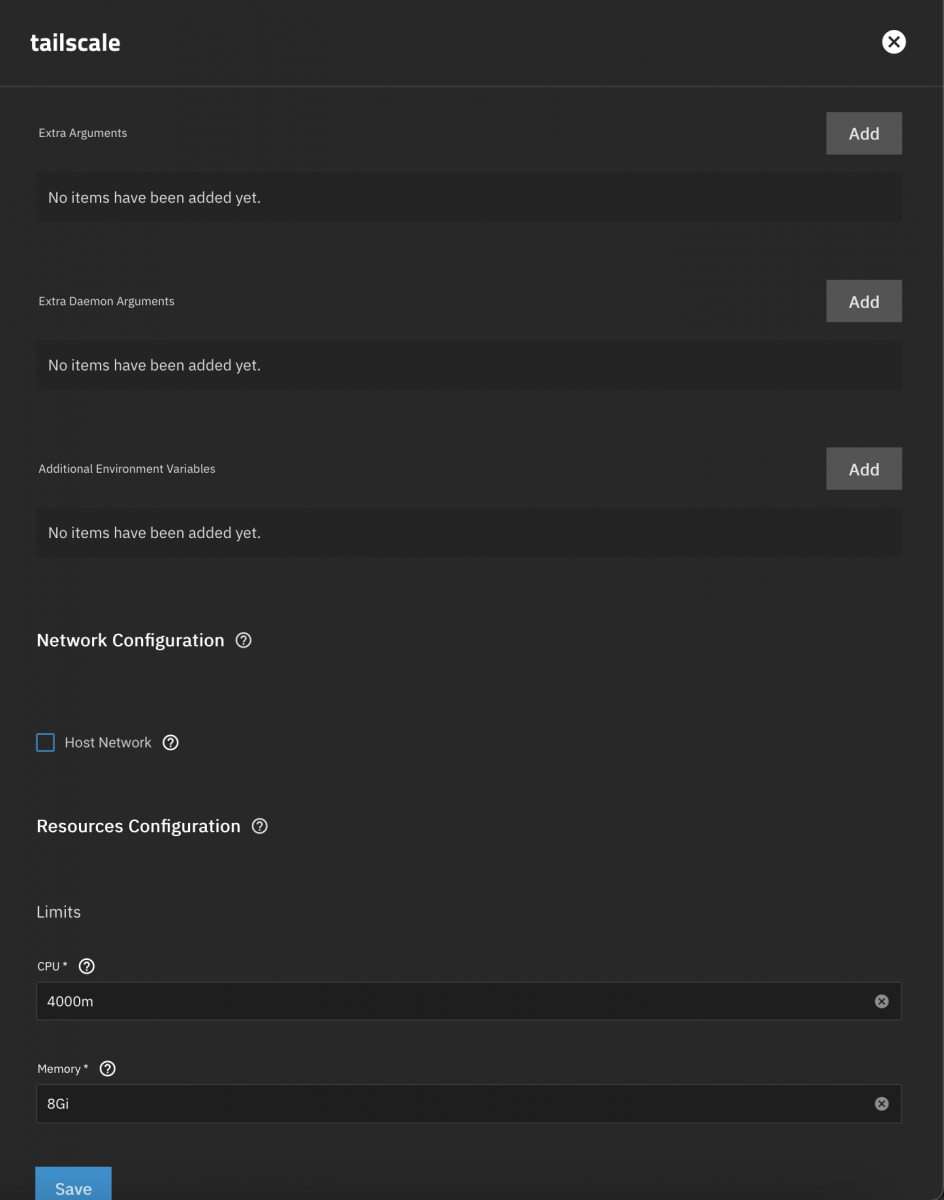Viewport: 944px width, 1200px height.
Task: Click the tailscale panel title
Action: (75, 43)
